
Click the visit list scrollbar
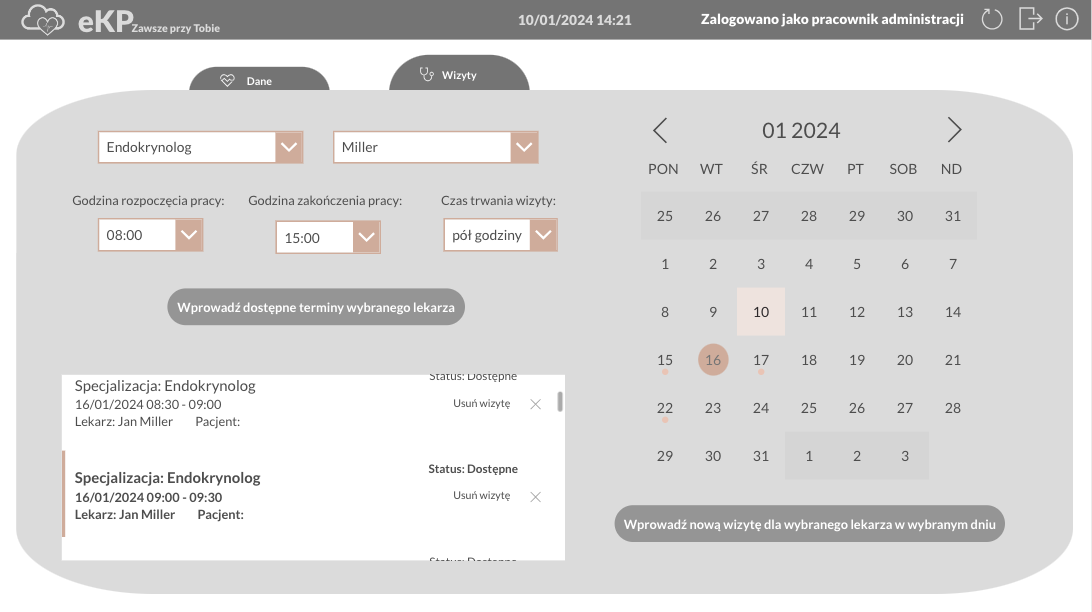tap(560, 402)
